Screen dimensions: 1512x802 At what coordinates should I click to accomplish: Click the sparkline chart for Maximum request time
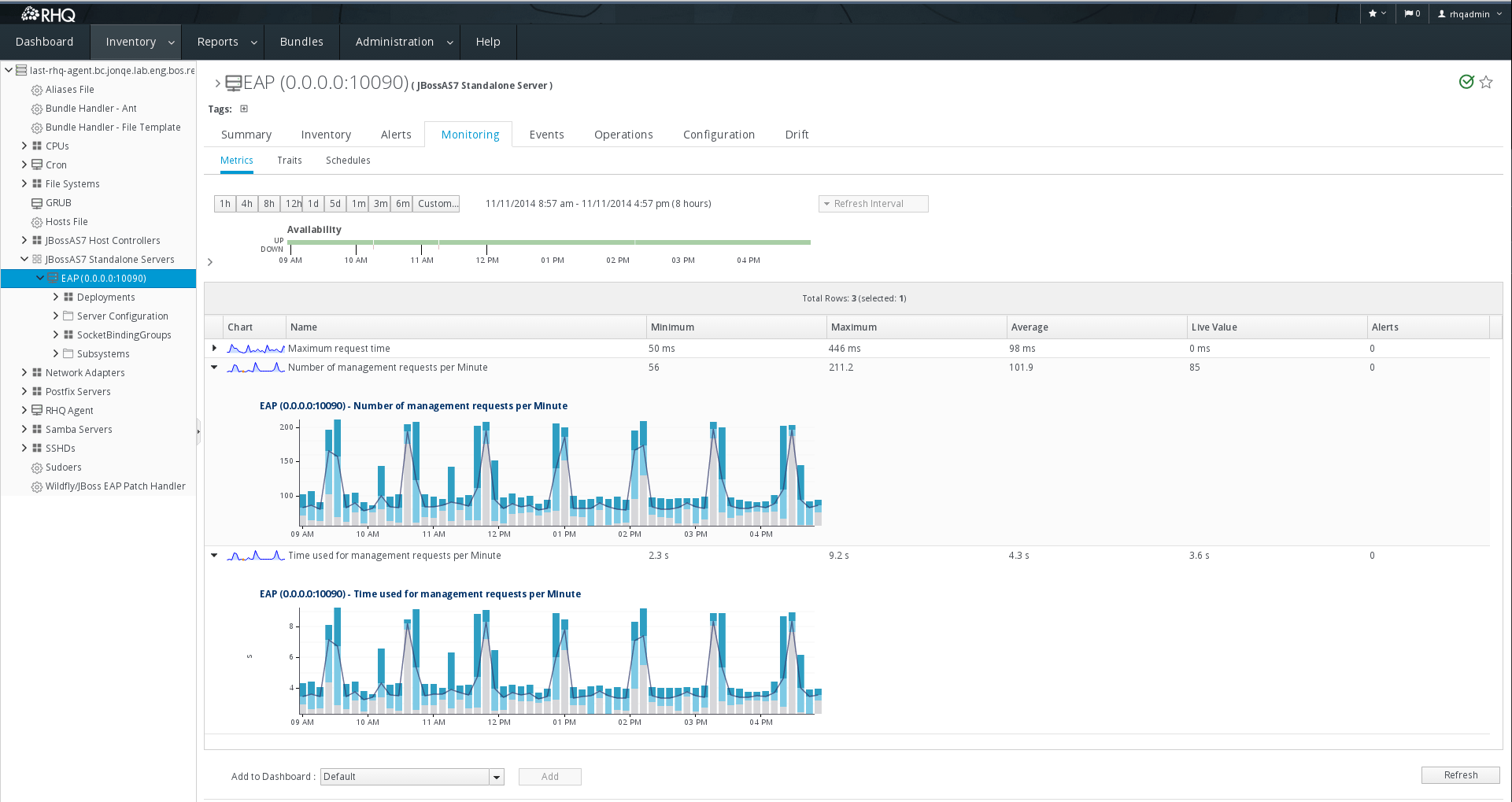tap(255, 347)
